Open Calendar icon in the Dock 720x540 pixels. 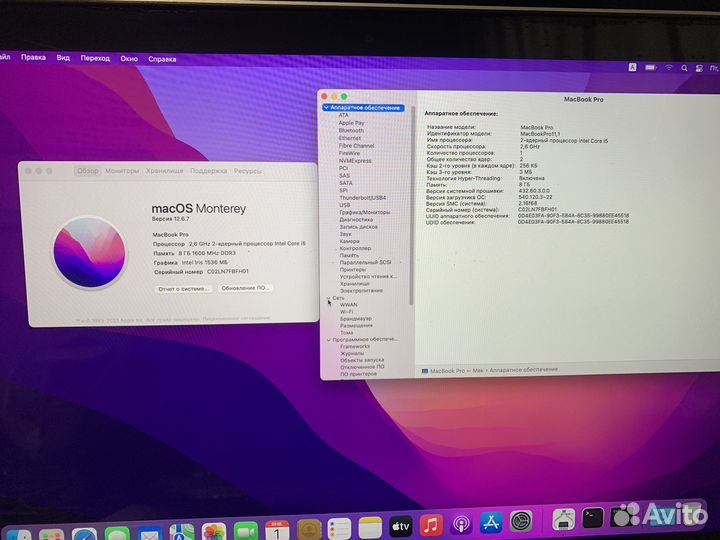click(277, 530)
